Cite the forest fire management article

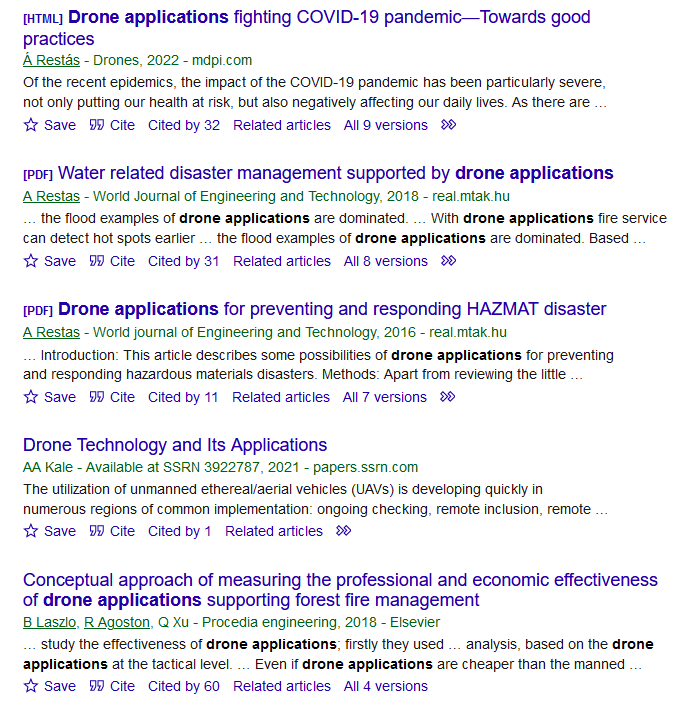point(112,686)
